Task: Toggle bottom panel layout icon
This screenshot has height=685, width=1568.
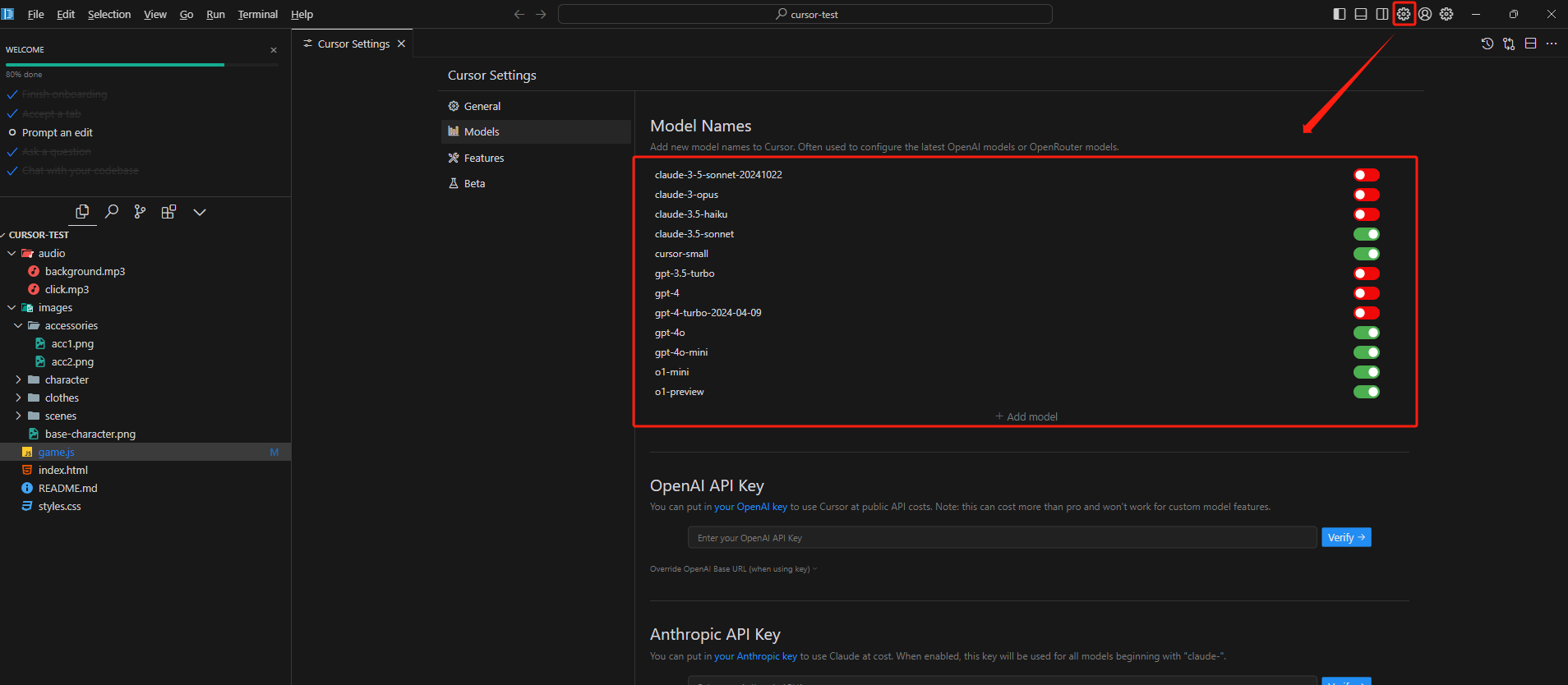Action: click(x=1361, y=14)
